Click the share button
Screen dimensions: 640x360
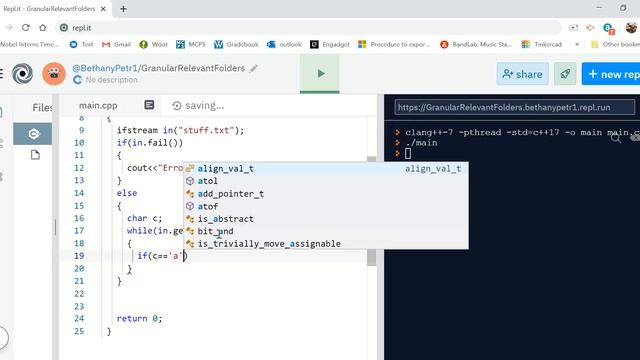tap(522, 74)
